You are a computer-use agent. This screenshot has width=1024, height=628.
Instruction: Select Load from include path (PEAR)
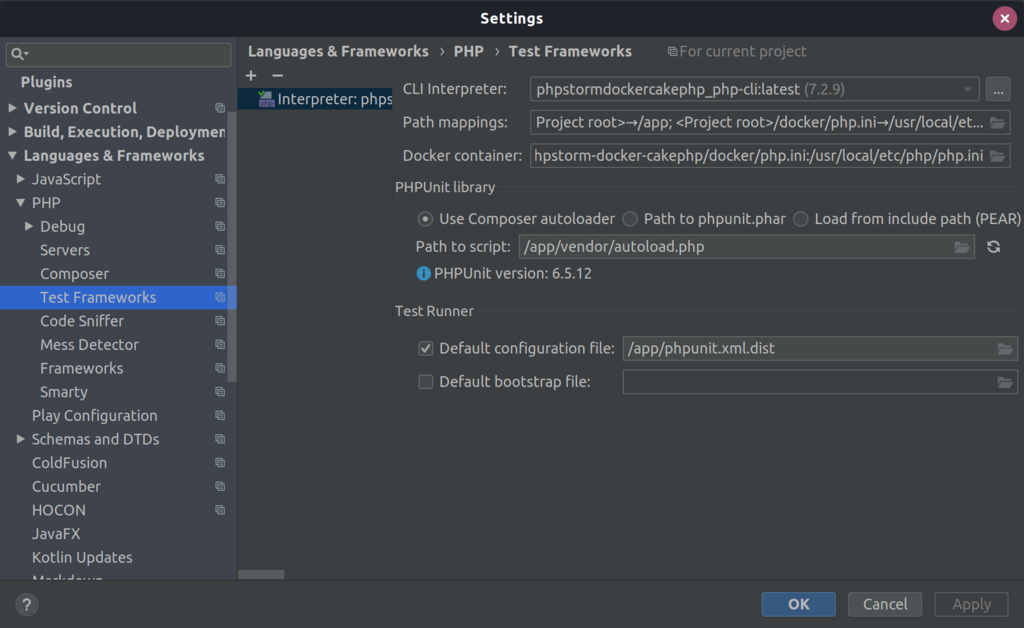[800, 219]
